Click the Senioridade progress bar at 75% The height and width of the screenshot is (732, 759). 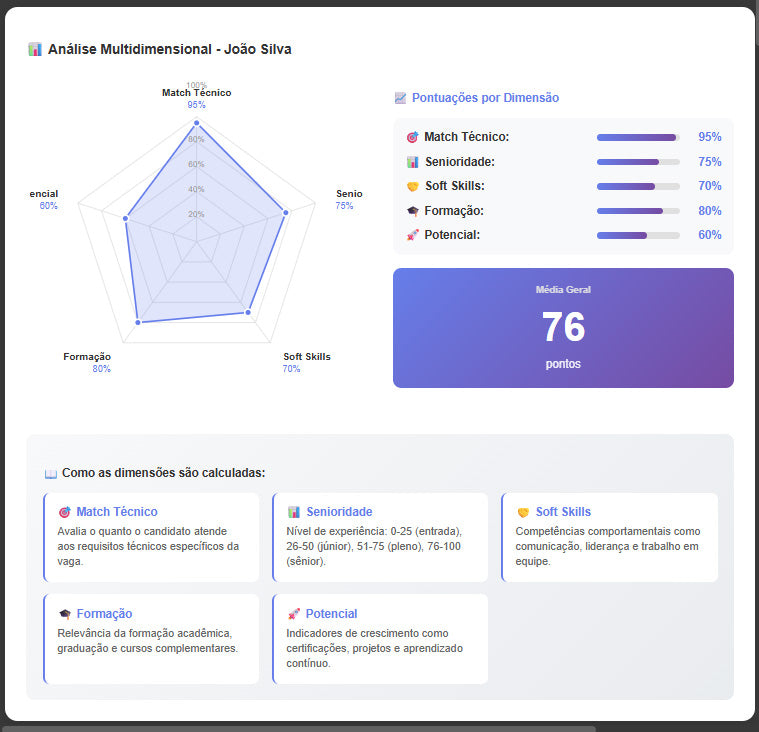(x=638, y=162)
